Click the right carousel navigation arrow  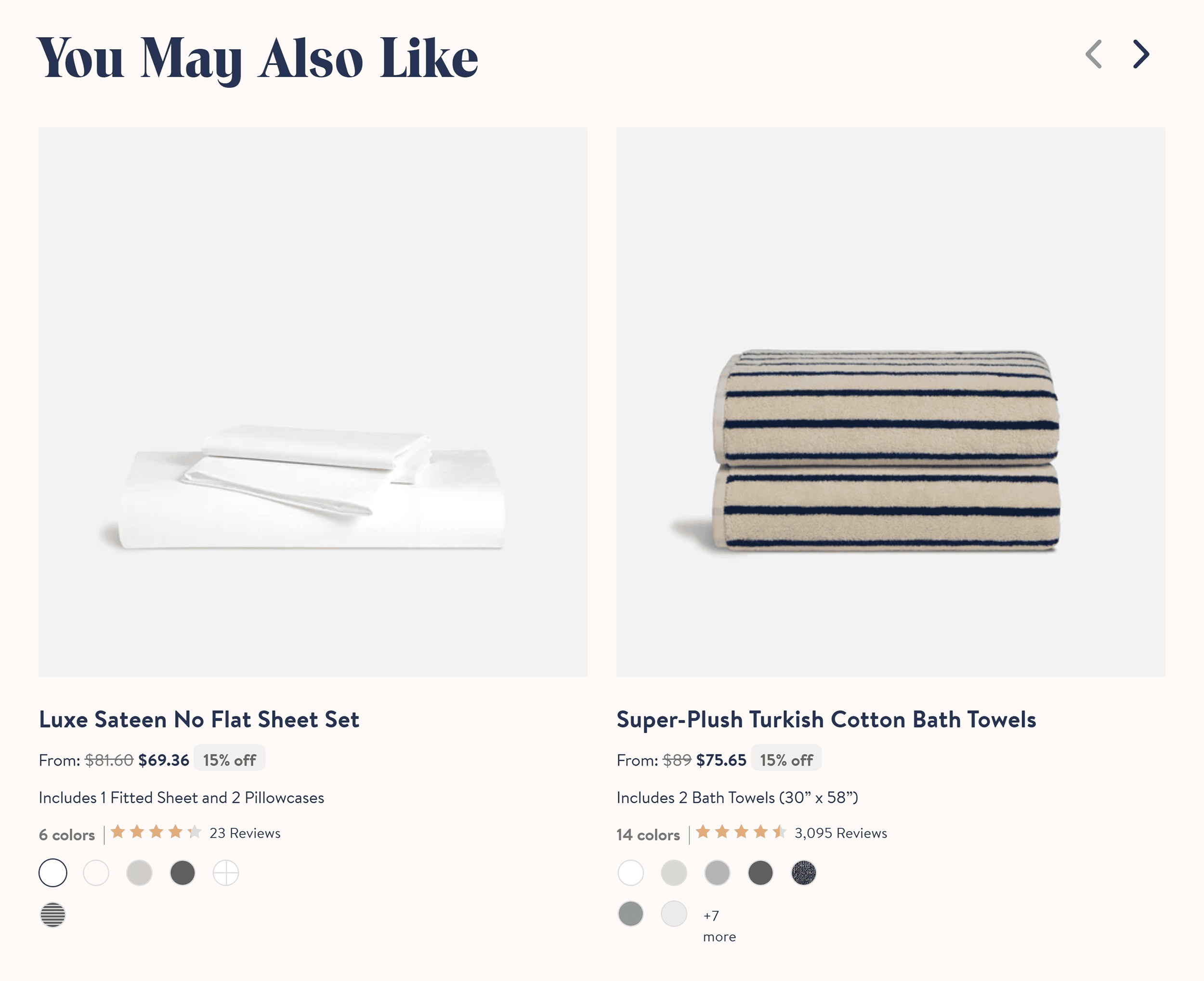click(1141, 55)
